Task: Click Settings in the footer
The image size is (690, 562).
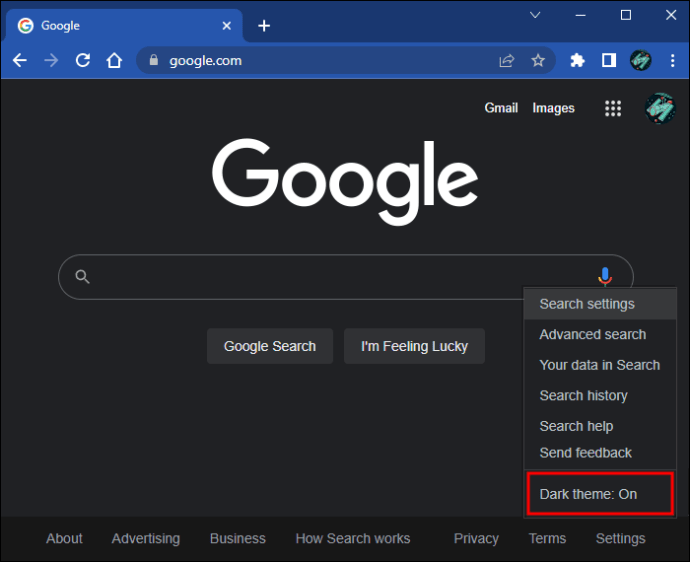Action: coord(620,538)
